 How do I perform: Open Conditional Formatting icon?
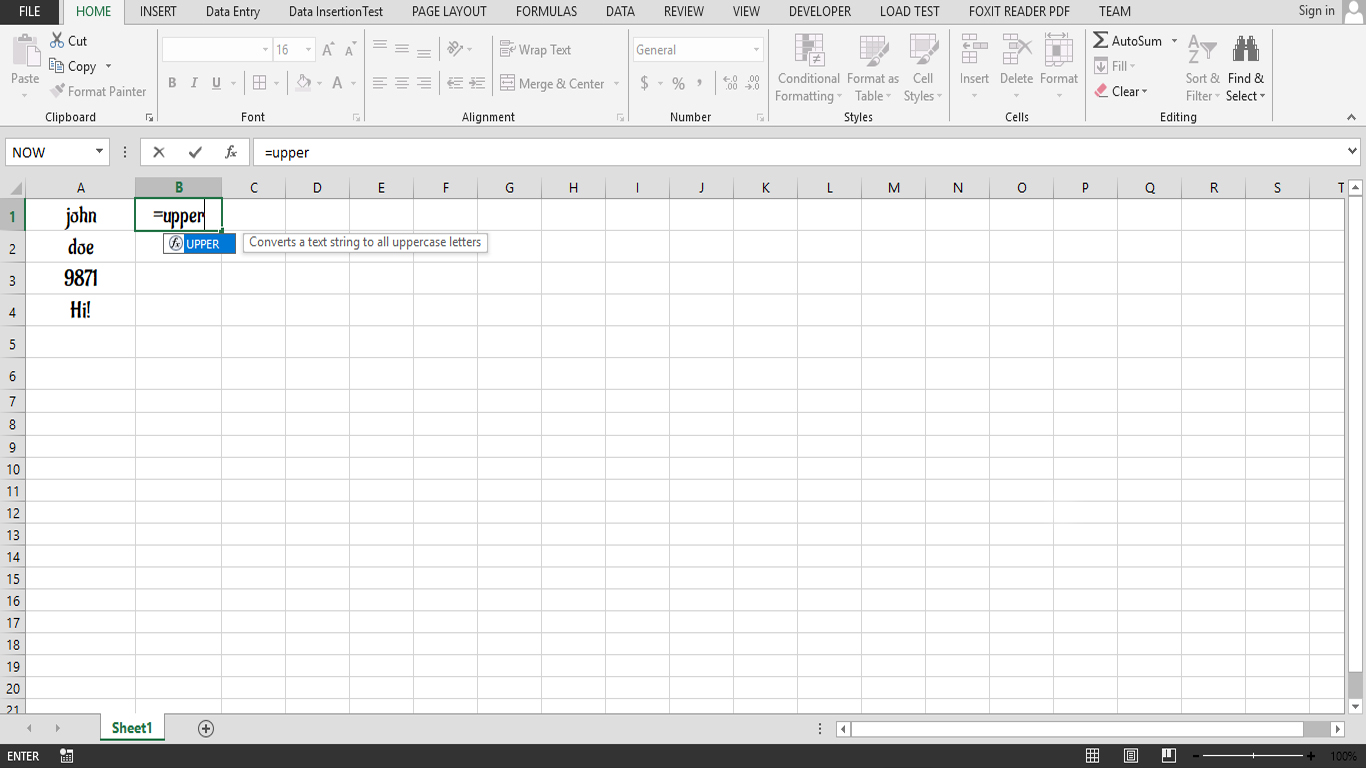[809, 50]
